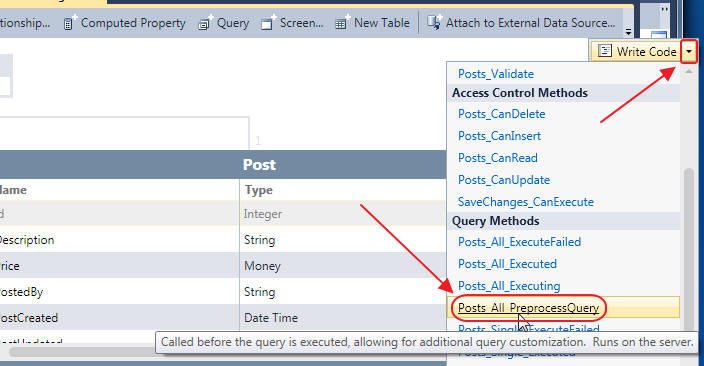Select SaveChanges_CanExecute method
The width and height of the screenshot is (704, 366).
point(526,202)
